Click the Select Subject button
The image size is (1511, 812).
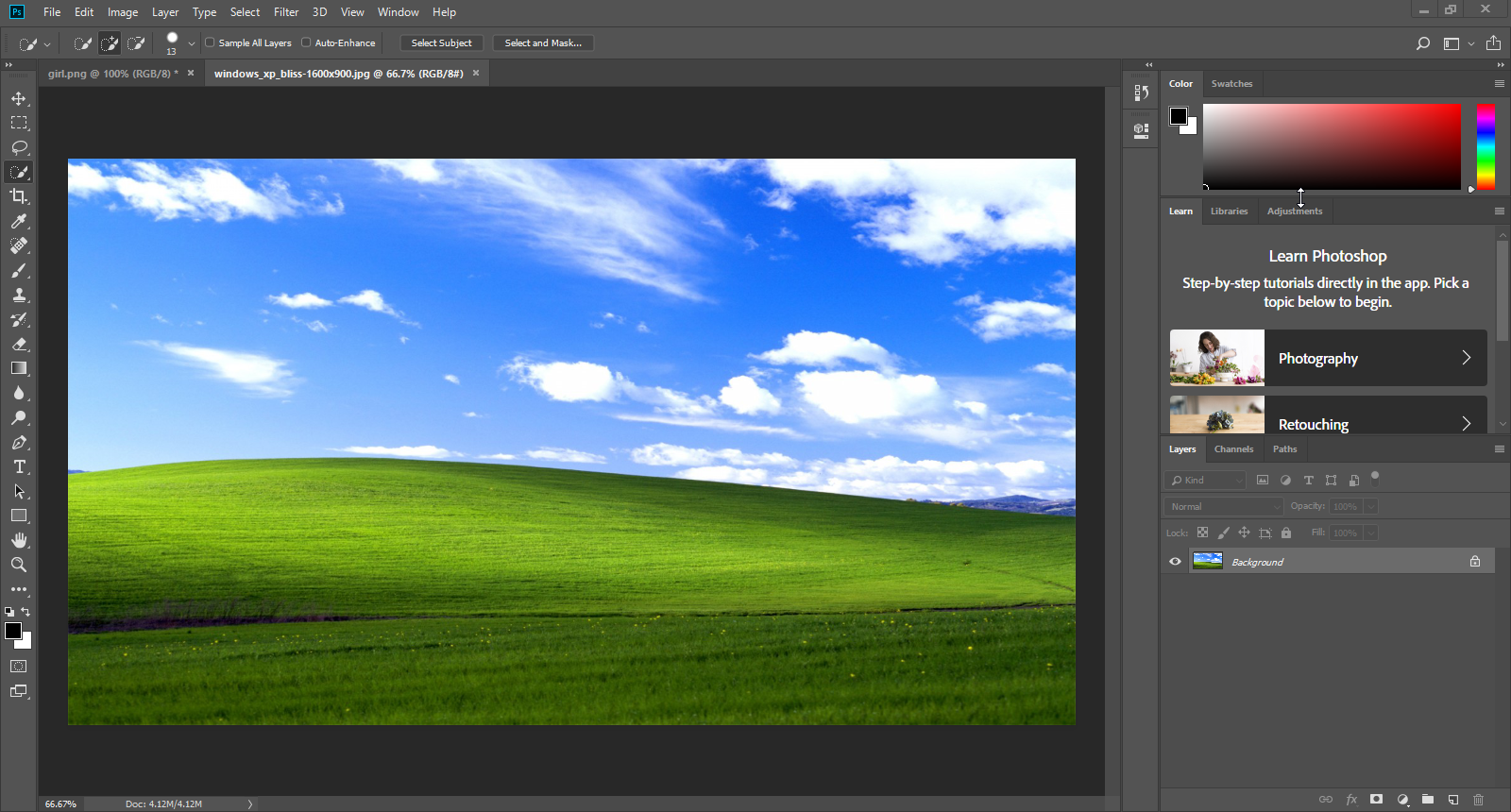click(441, 43)
